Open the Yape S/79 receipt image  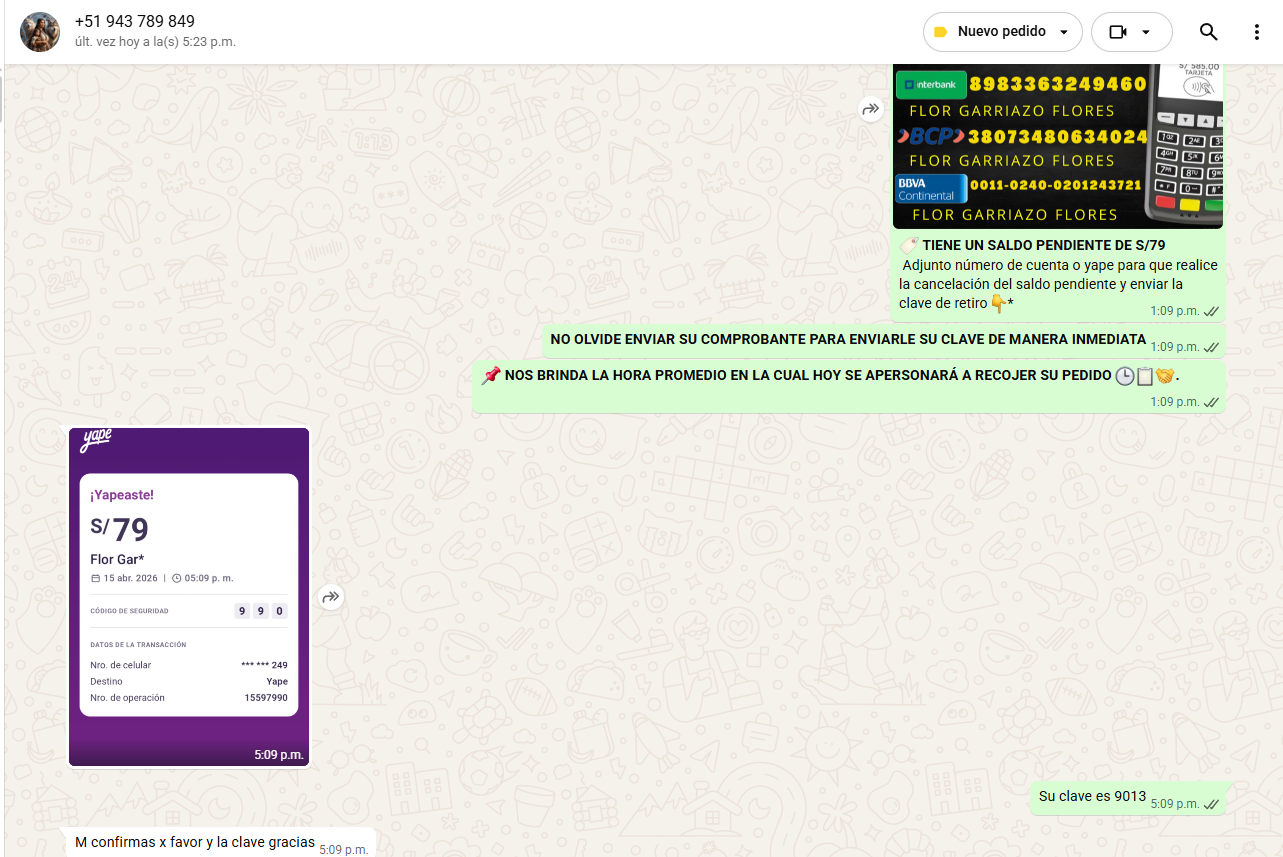(x=189, y=595)
